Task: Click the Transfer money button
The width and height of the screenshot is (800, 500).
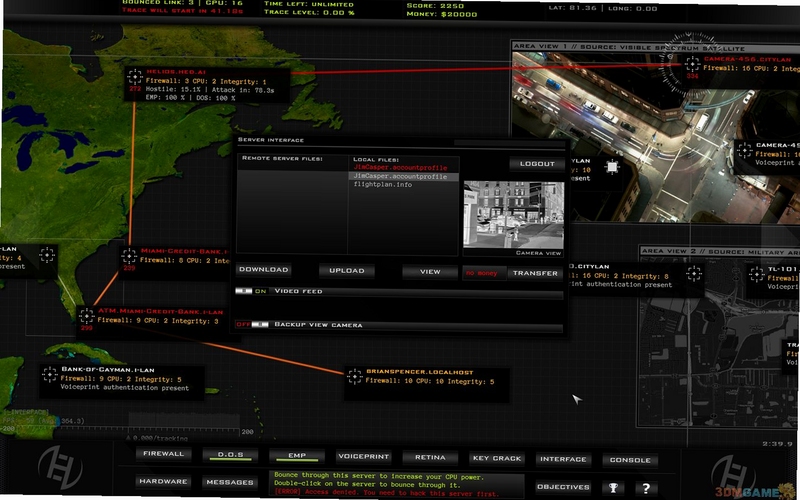Action: [x=535, y=273]
